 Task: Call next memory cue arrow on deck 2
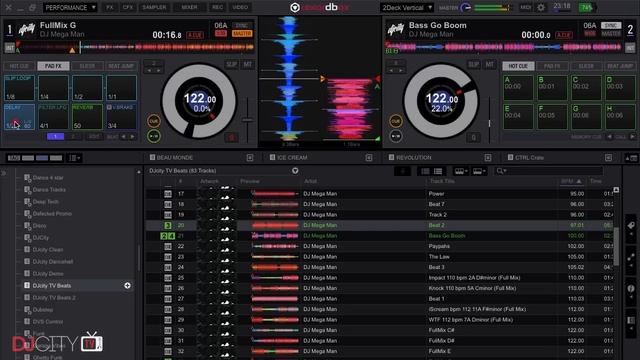coord(633,137)
